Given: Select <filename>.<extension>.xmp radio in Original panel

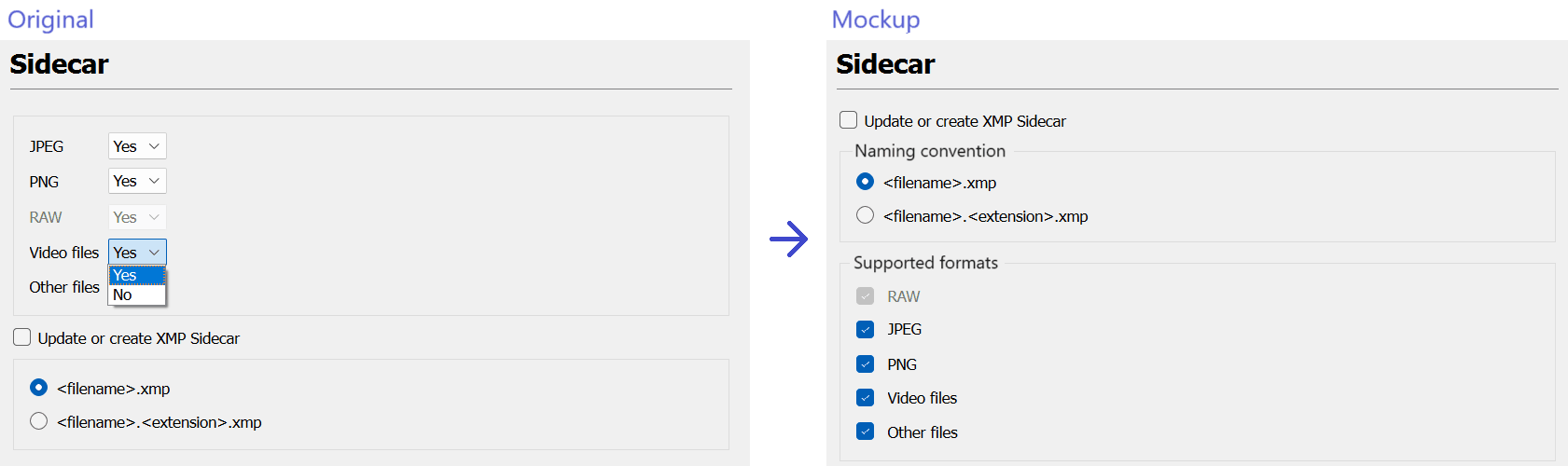Looking at the screenshot, I should [38, 421].
